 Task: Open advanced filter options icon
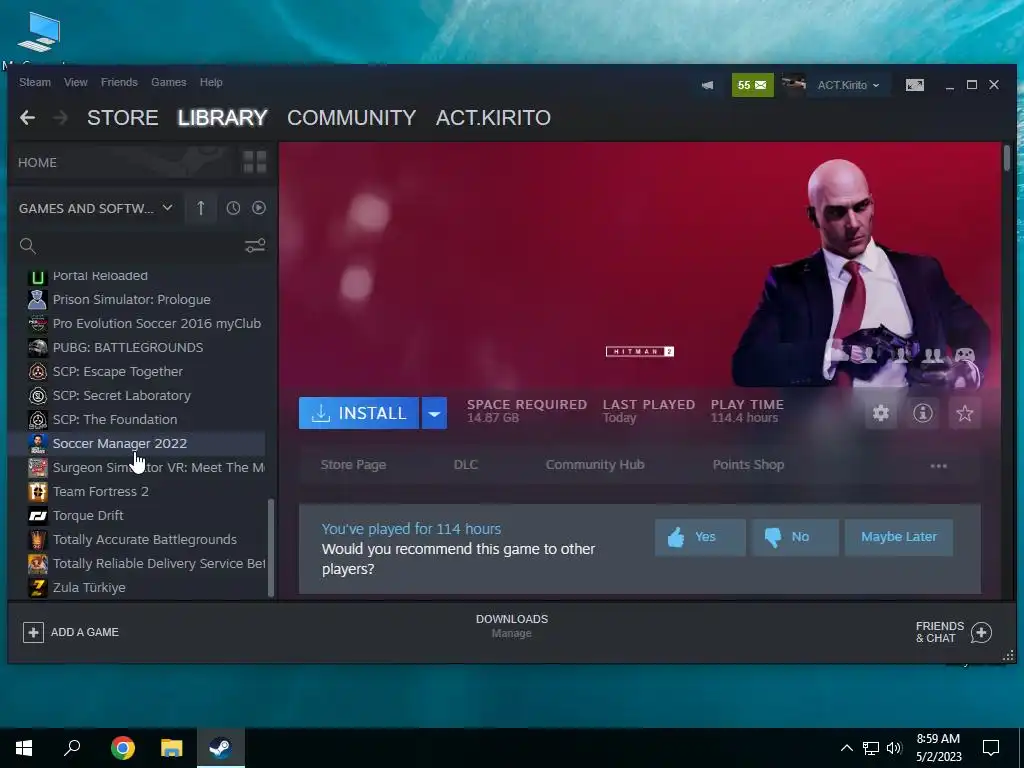[x=255, y=246]
